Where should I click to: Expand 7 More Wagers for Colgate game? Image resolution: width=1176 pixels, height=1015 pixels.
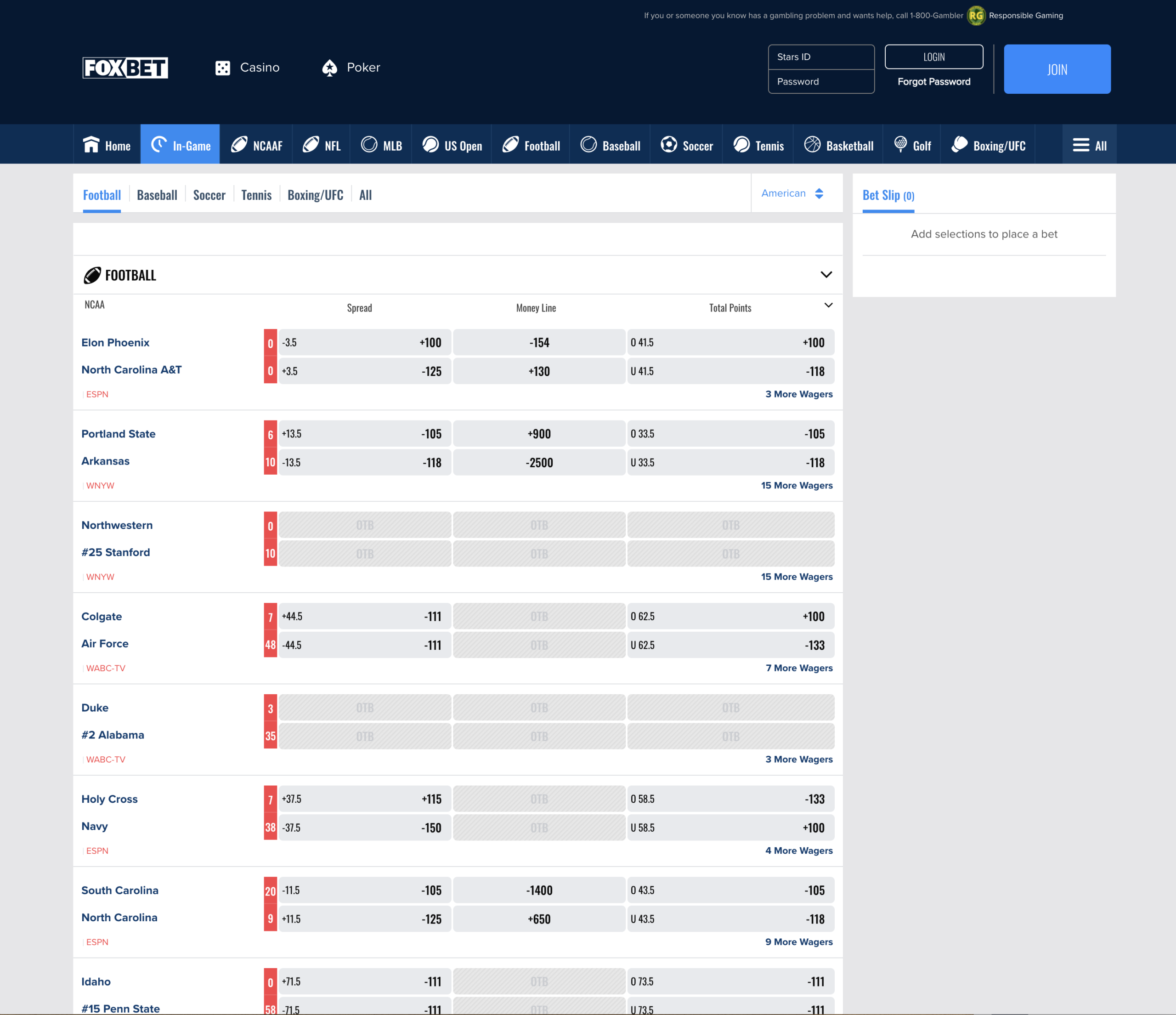[x=798, y=668]
